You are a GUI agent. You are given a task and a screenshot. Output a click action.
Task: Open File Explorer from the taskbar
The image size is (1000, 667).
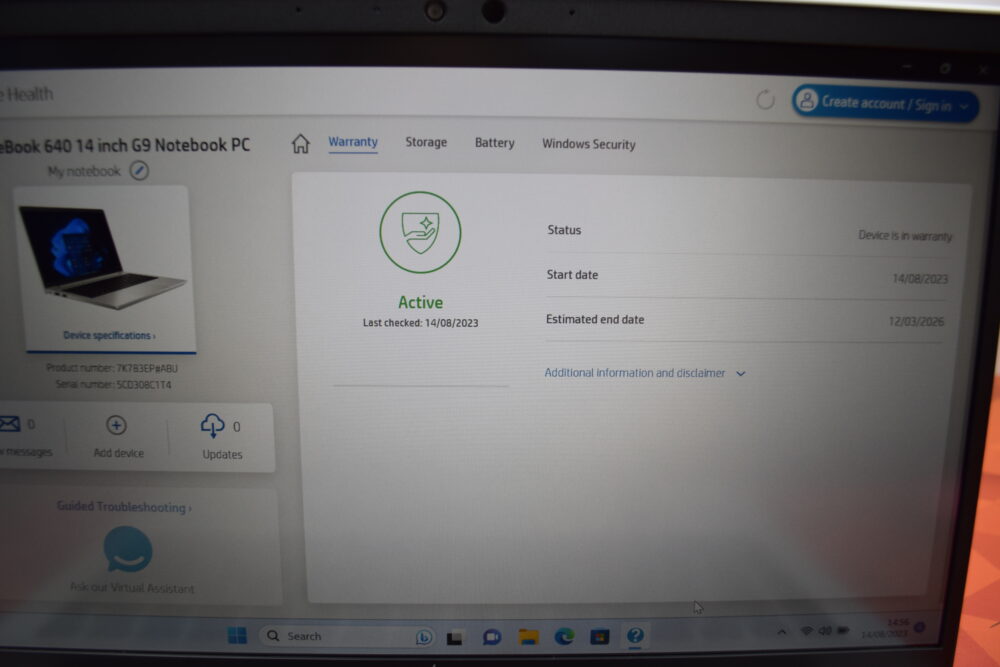point(528,636)
